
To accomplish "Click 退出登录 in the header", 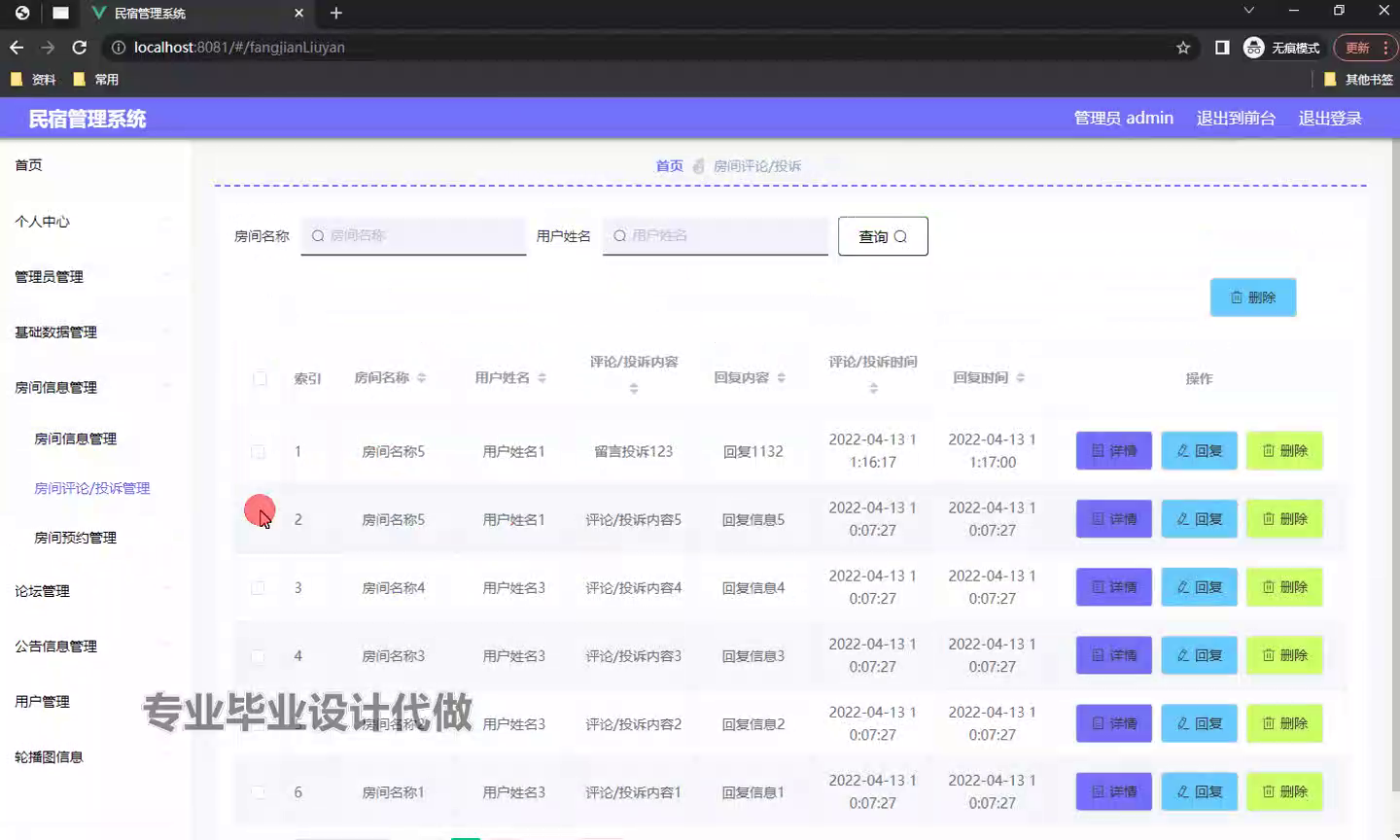I will tap(1330, 118).
